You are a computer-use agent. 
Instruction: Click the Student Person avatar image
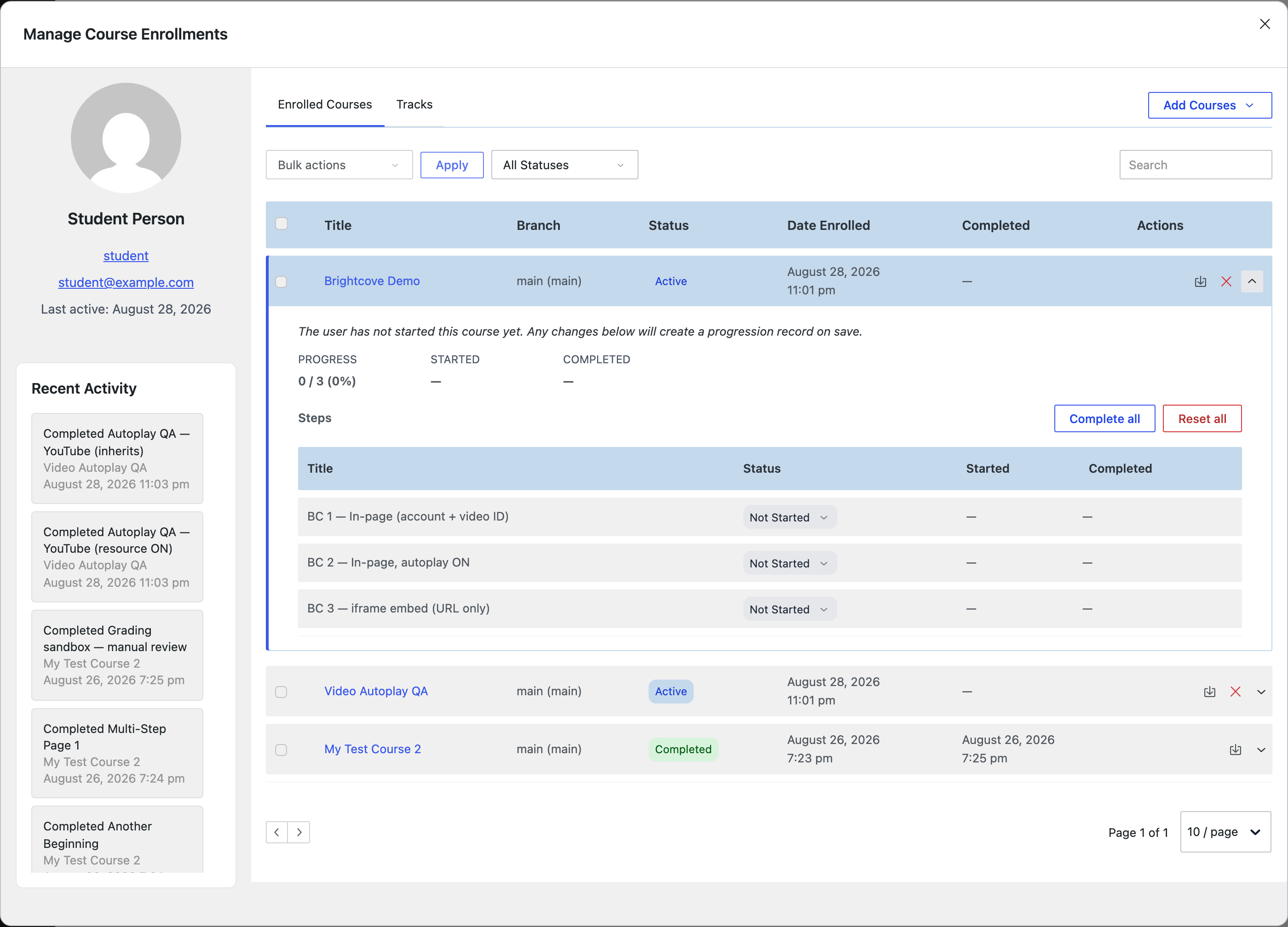126,138
